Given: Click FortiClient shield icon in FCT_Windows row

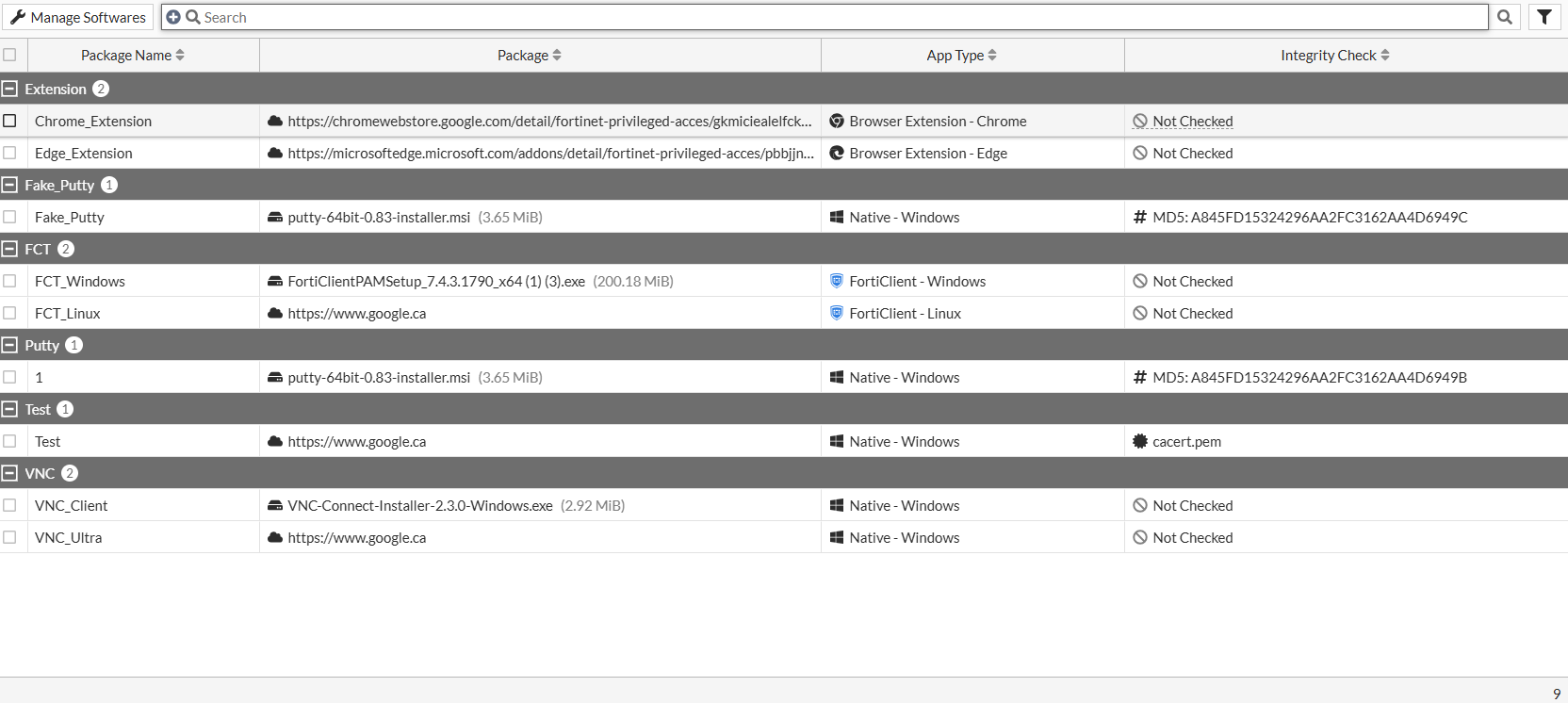Looking at the screenshot, I should pyautogui.click(x=836, y=281).
